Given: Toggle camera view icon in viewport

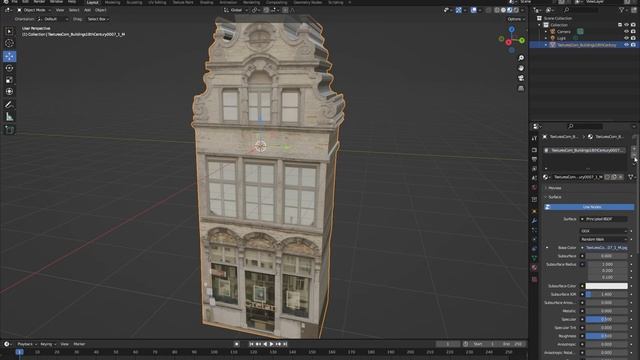Looking at the screenshot, I should click(x=521, y=78).
